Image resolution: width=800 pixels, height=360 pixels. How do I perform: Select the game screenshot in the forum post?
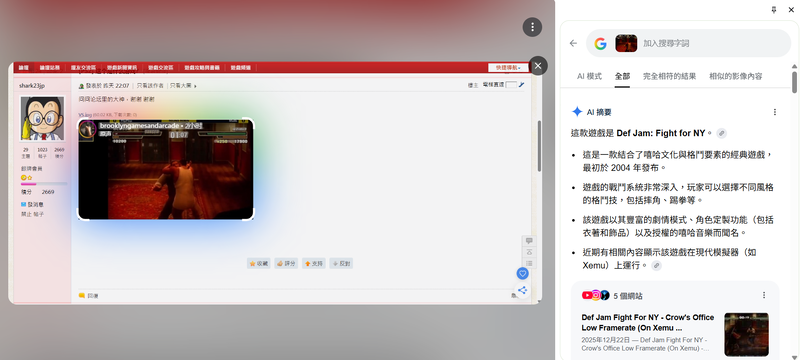166,169
